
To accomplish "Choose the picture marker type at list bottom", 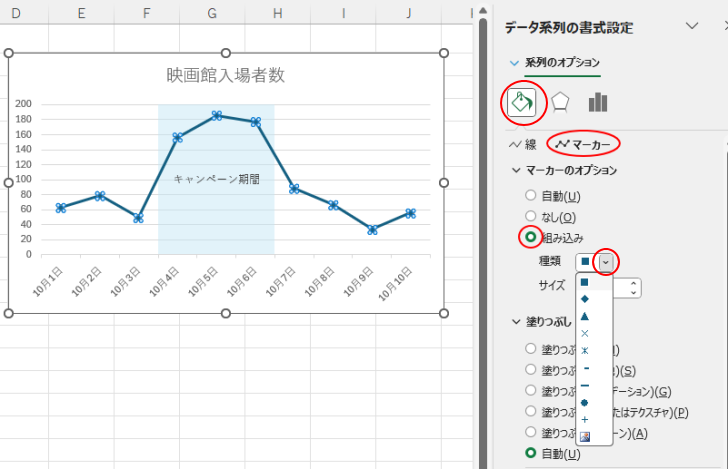I will click(584, 437).
